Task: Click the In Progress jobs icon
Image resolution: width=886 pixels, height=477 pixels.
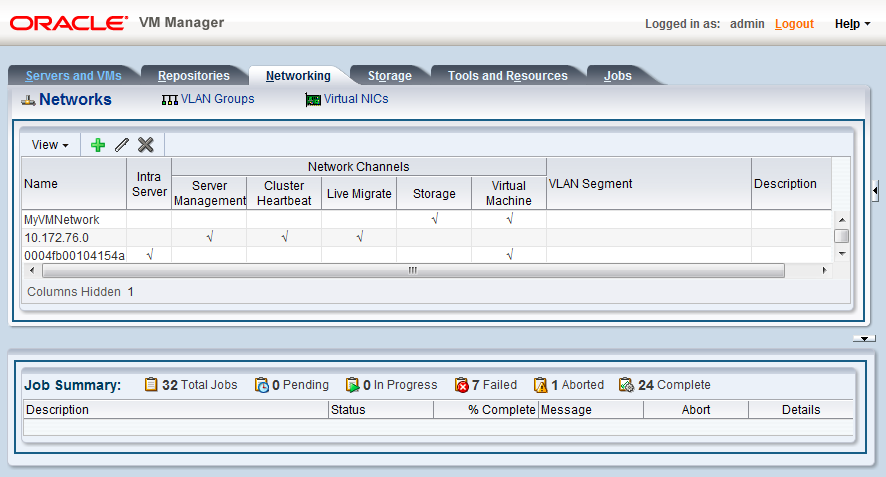Action: 353,385
